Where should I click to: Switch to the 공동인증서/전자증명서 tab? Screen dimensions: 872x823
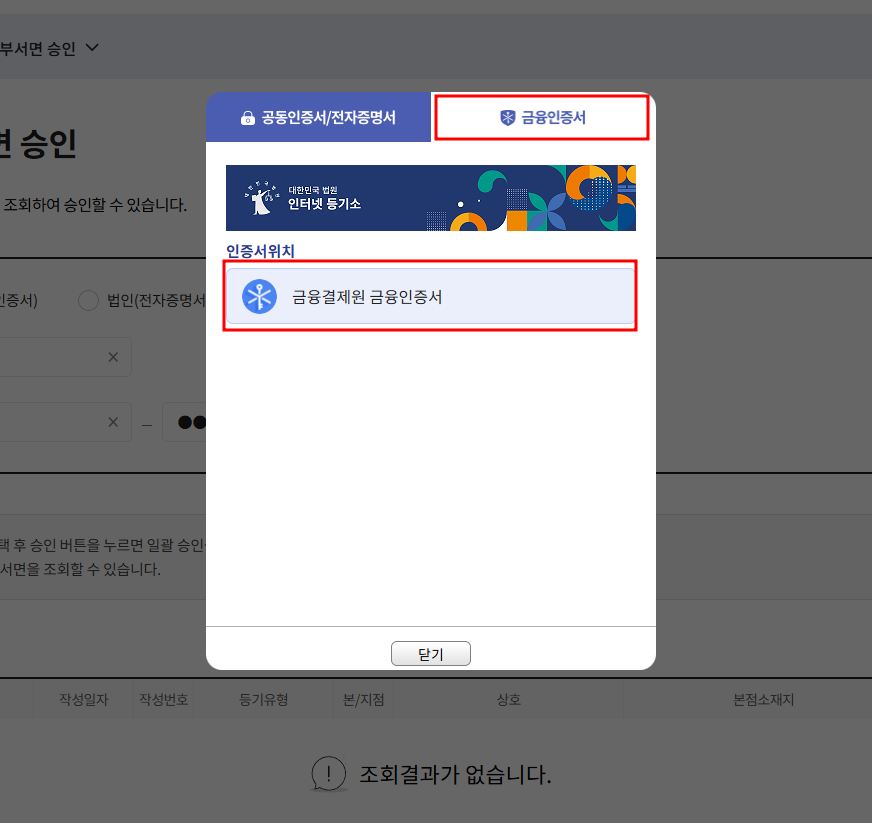[318, 117]
